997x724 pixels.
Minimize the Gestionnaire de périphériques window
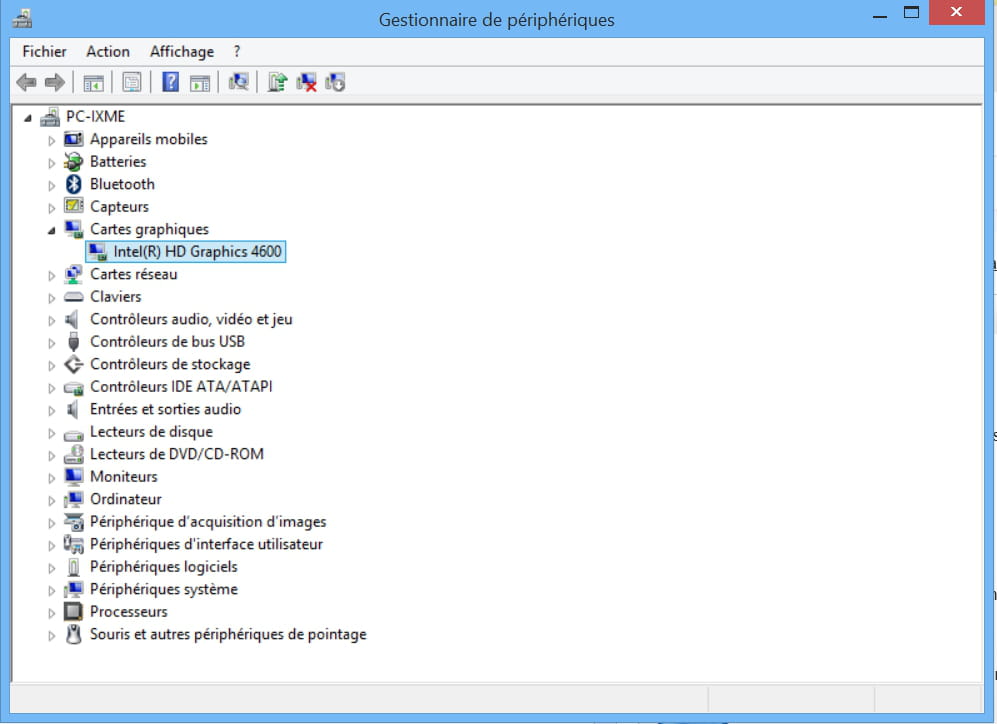click(x=880, y=15)
